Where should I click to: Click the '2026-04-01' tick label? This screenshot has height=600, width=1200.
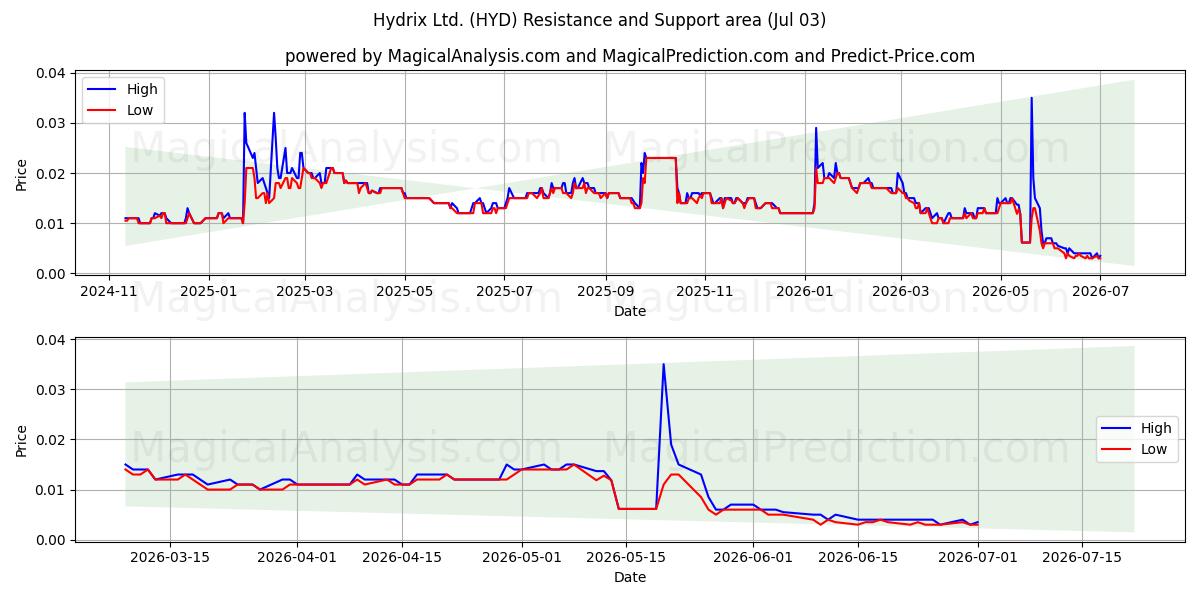pos(297,557)
